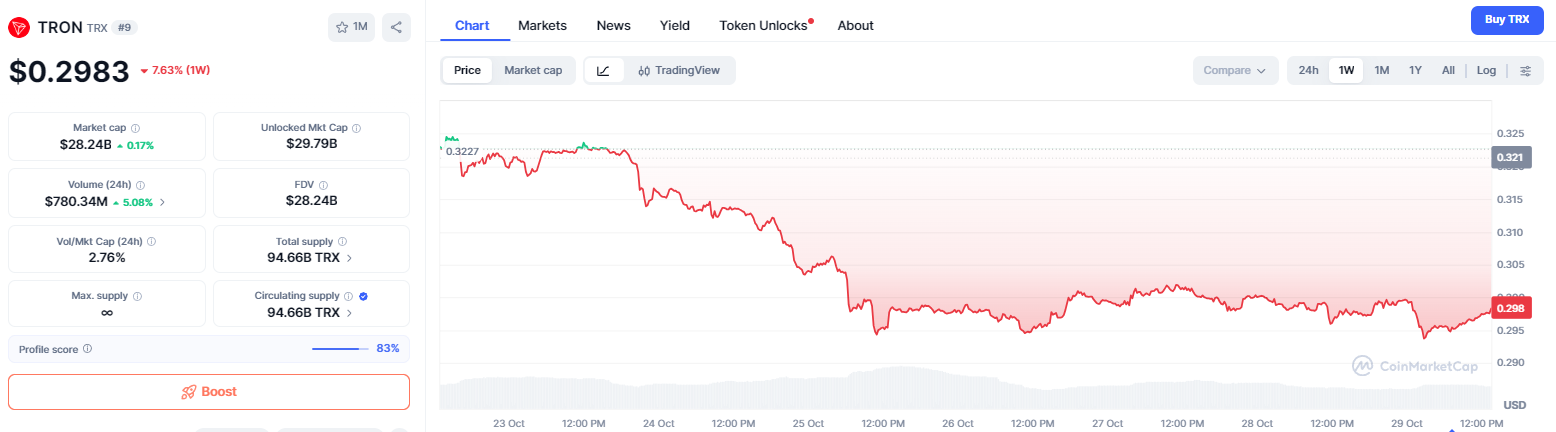Go to the Token Unlocks tab

click(x=763, y=25)
